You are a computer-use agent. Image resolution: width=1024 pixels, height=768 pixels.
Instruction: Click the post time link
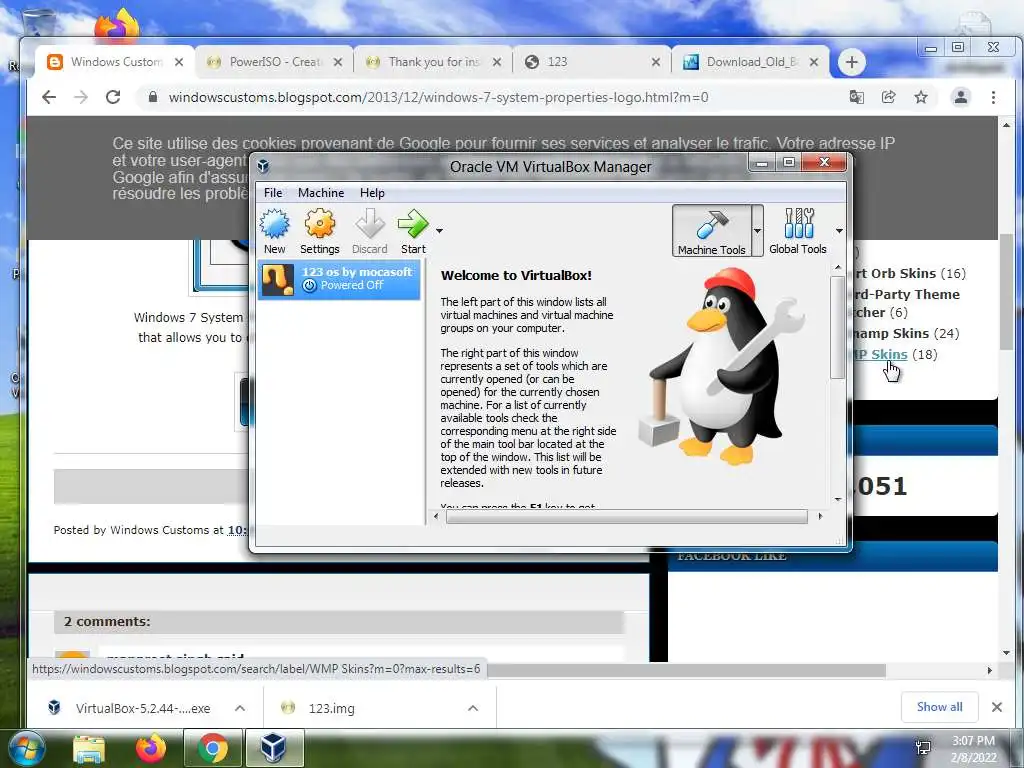237,530
